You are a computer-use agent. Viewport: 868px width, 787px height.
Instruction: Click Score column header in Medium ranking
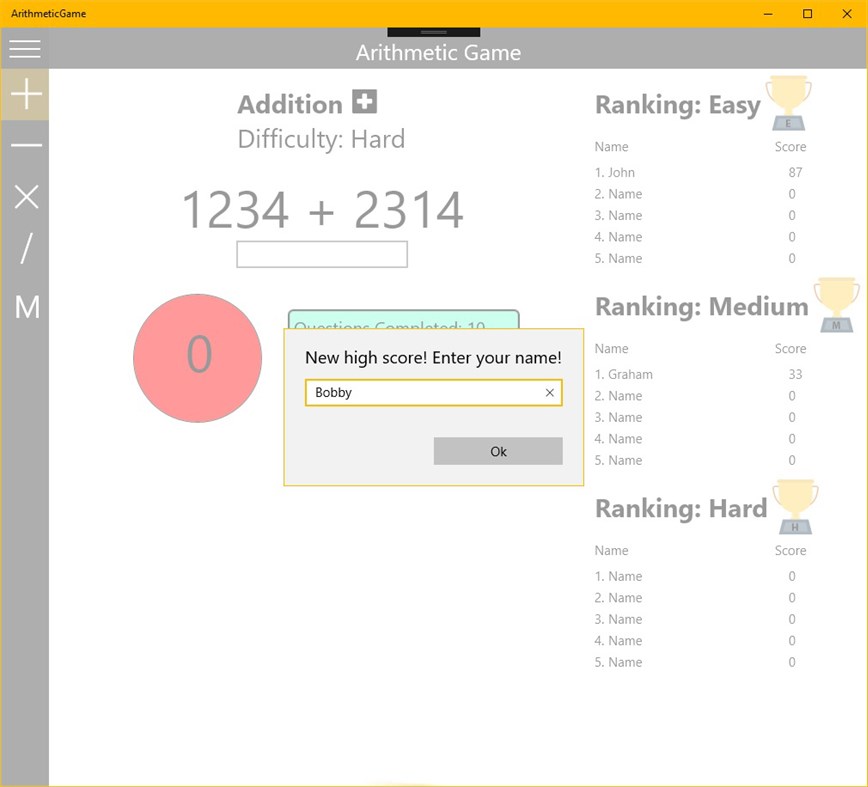[790, 349]
